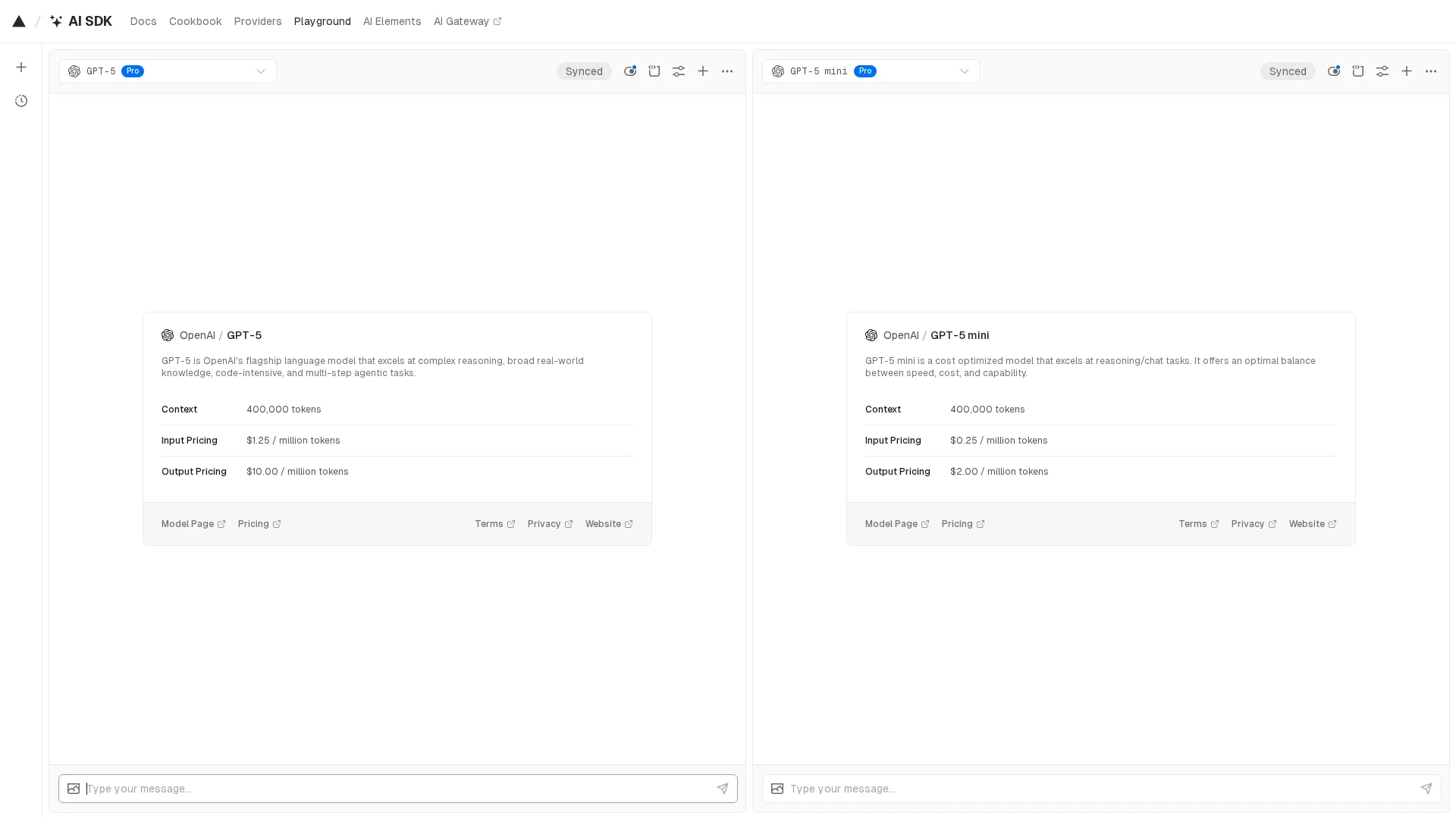The height and width of the screenshot is (819, 1456).
Task: Toggle the Synced badge in GPT-5 panel
Action: (584, 71)
